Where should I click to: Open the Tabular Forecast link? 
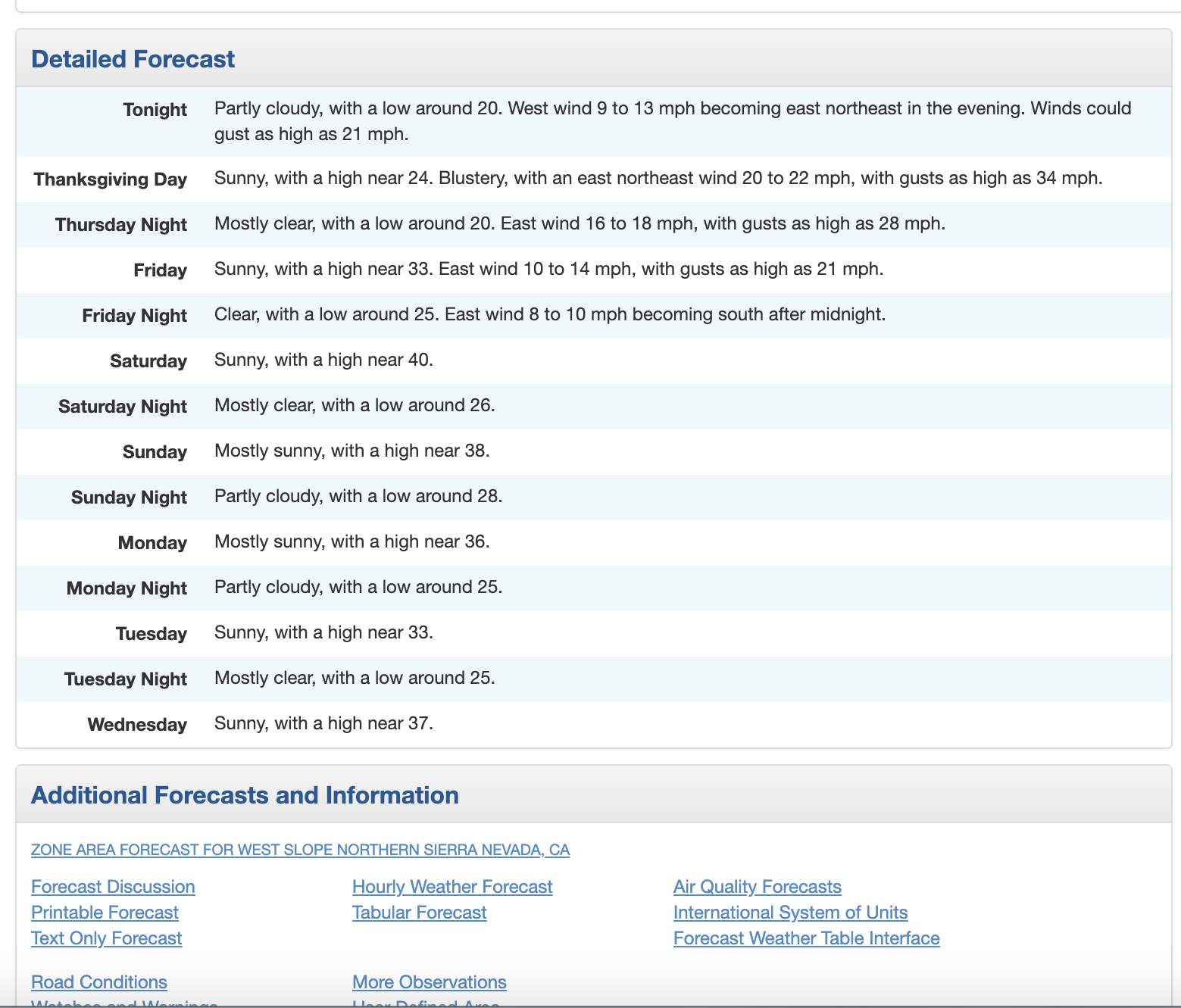tap(419, 913)
